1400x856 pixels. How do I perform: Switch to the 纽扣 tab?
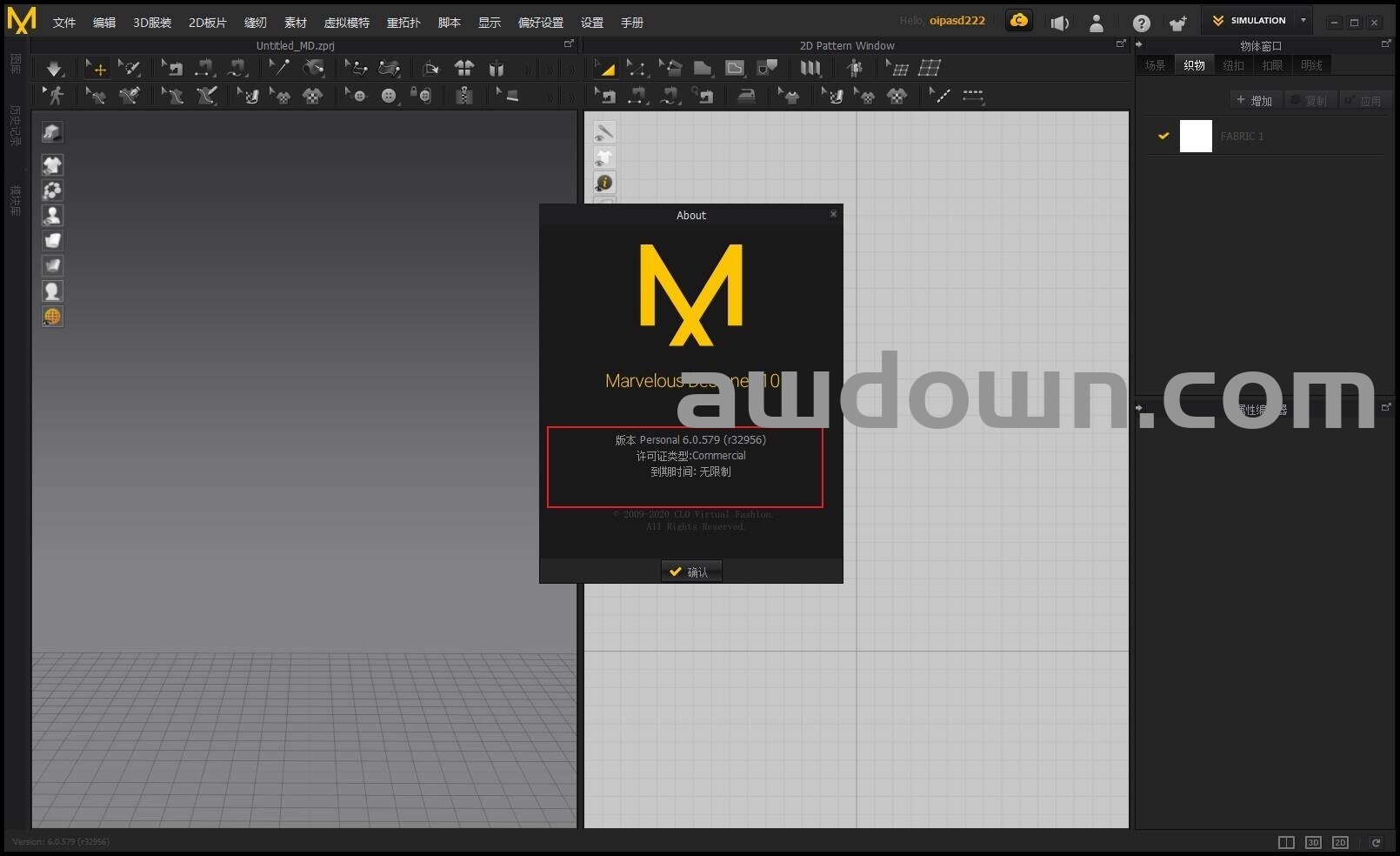[x=1233, y=65]
